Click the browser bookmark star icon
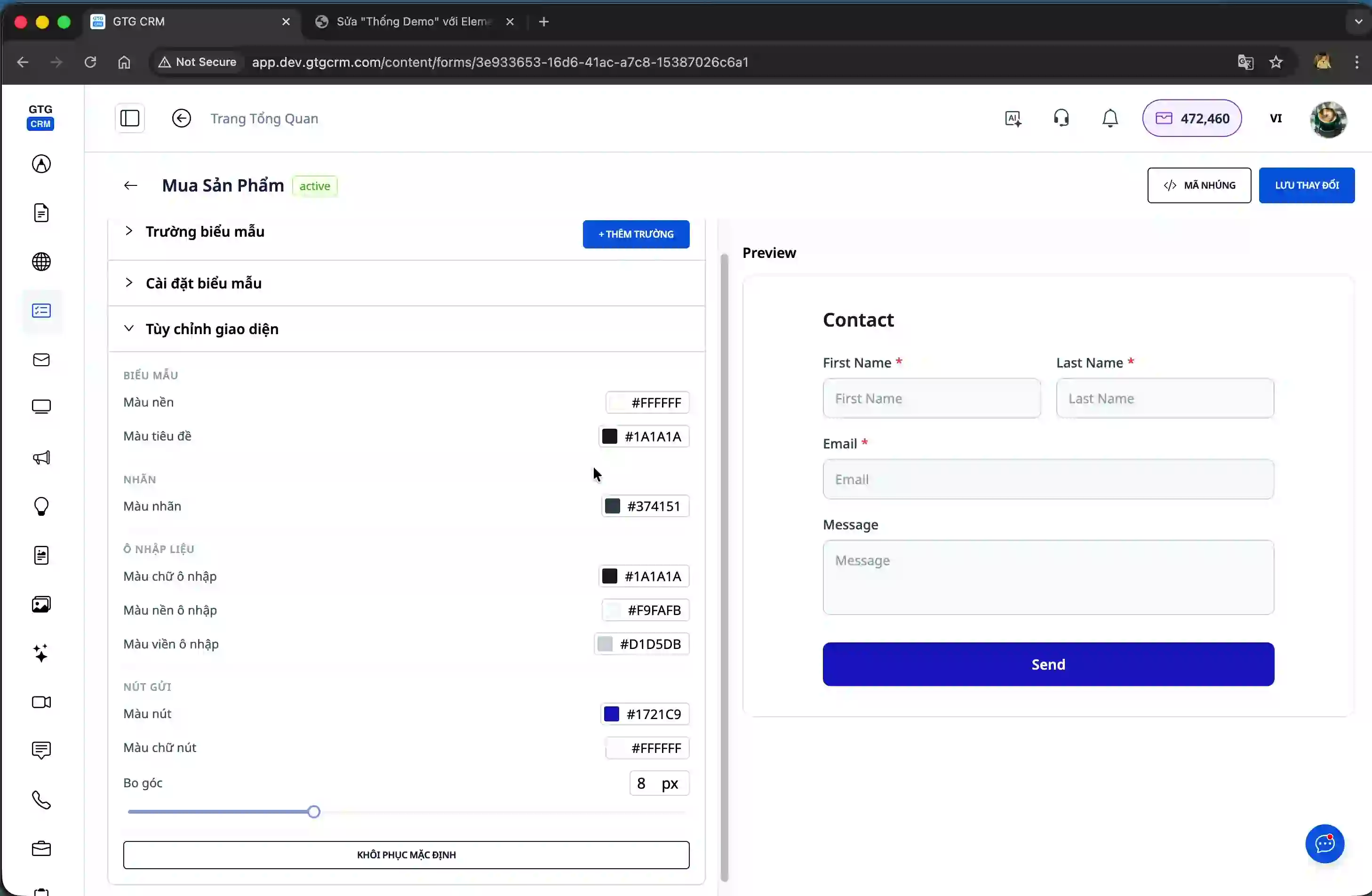Image resolution: width=1372 pixels, height=896 pixels. [x=1276, y=62]
